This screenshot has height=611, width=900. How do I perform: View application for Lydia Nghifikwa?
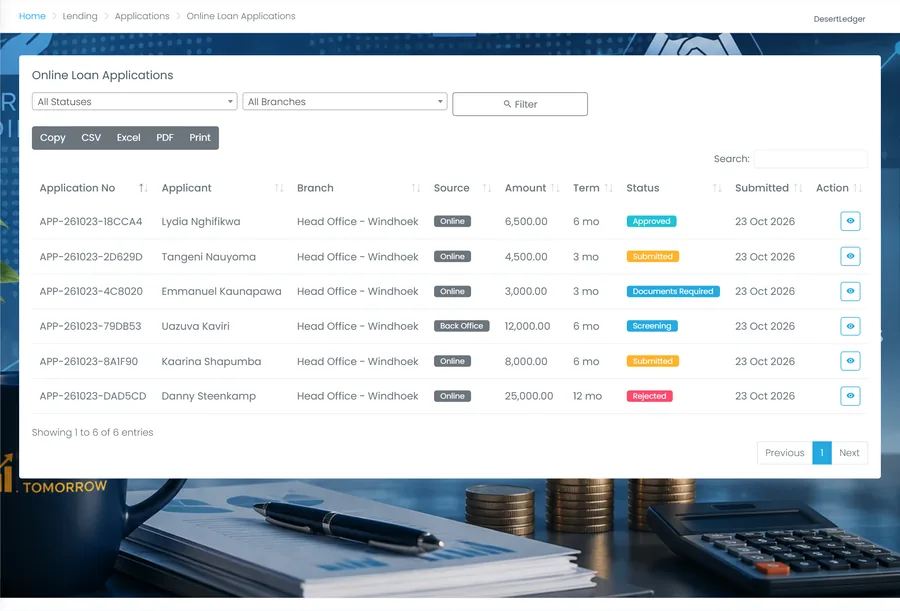tap(850, 221)
